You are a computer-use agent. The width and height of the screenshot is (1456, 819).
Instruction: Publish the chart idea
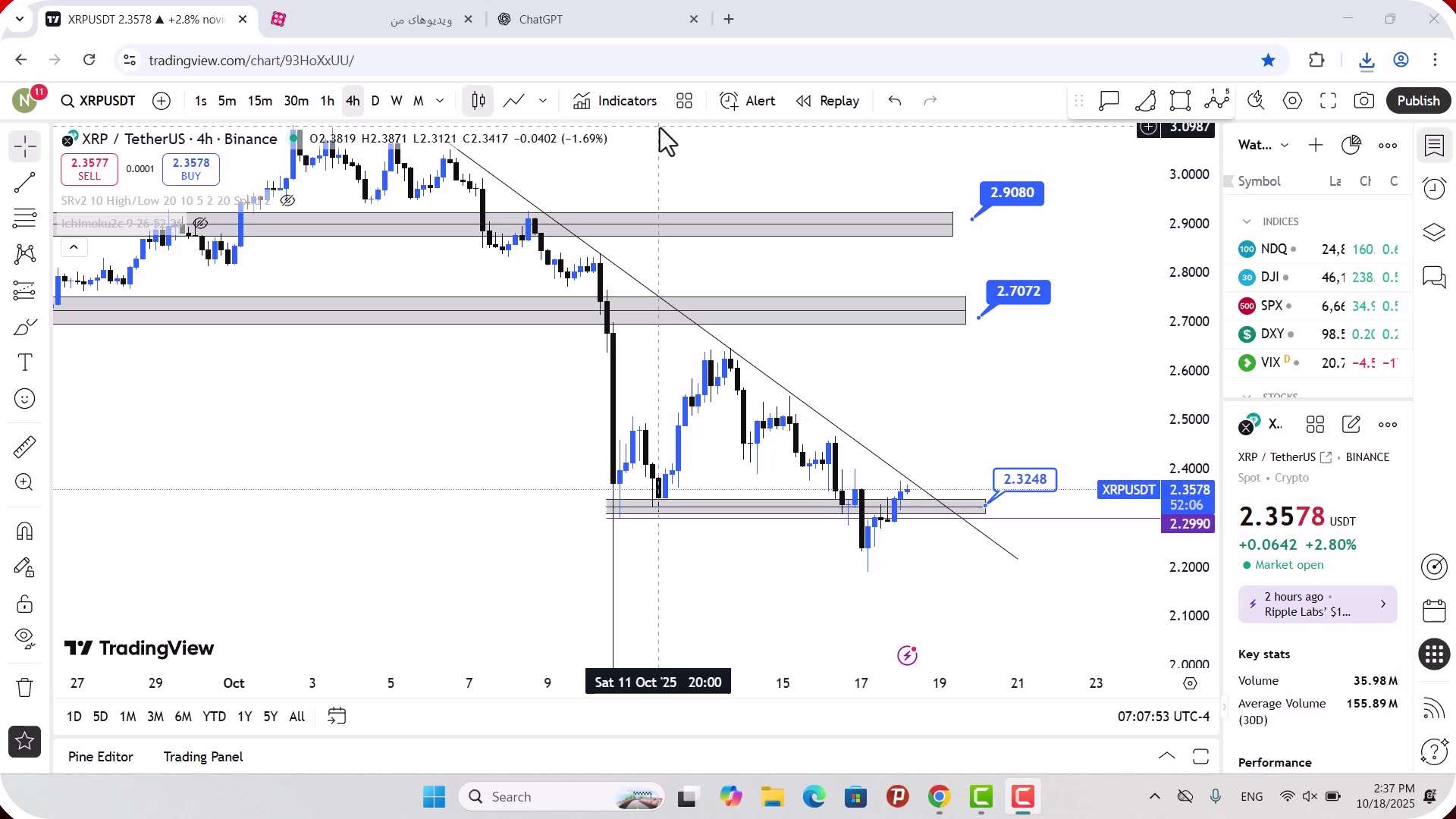click(1418, 101)
